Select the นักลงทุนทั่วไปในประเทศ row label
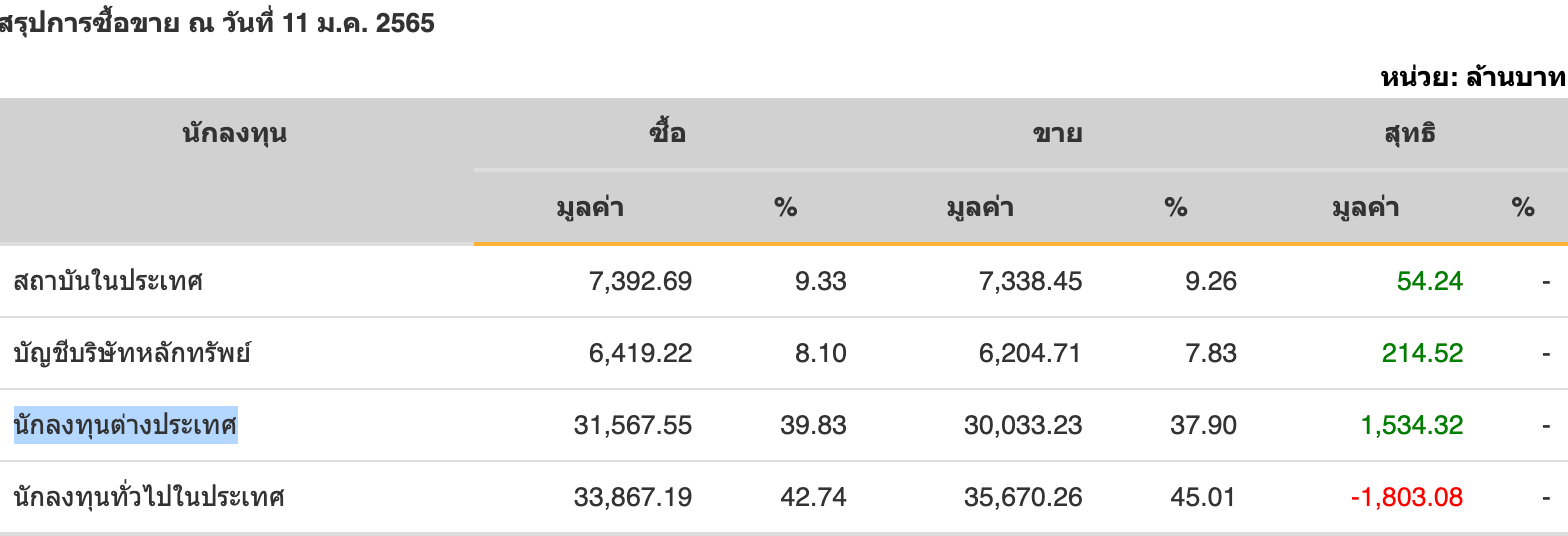This screenshot has height=536, width=1568. click(x=149, y=497)
